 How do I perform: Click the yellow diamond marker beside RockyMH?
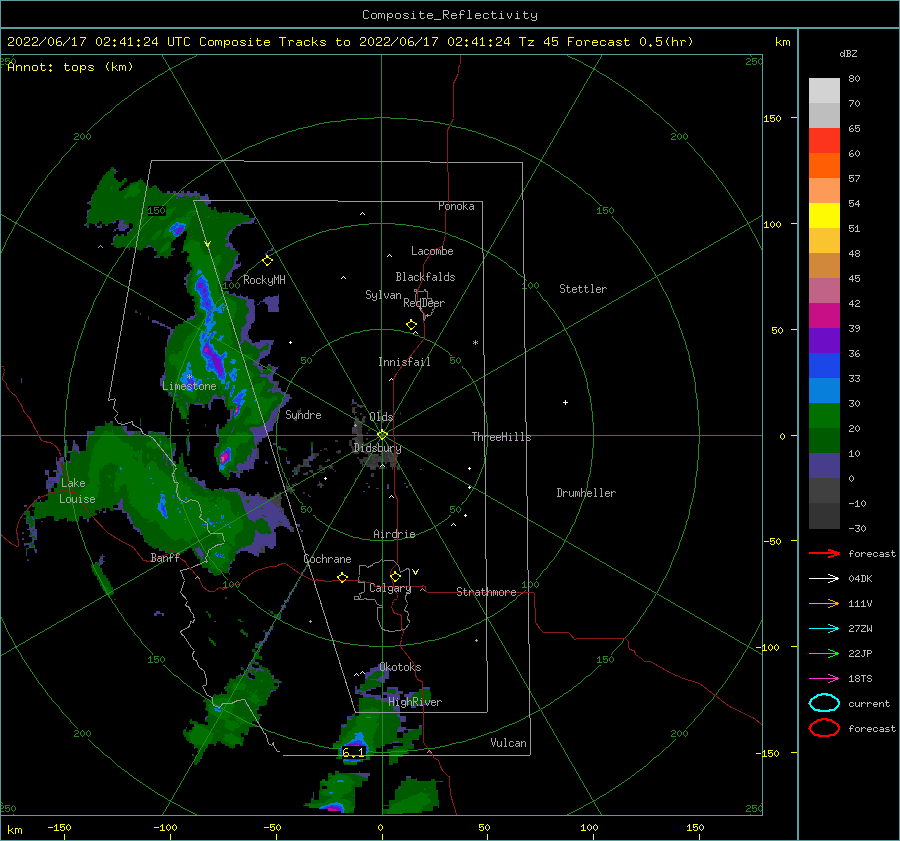pyautogui.click(x=267, y=261)
